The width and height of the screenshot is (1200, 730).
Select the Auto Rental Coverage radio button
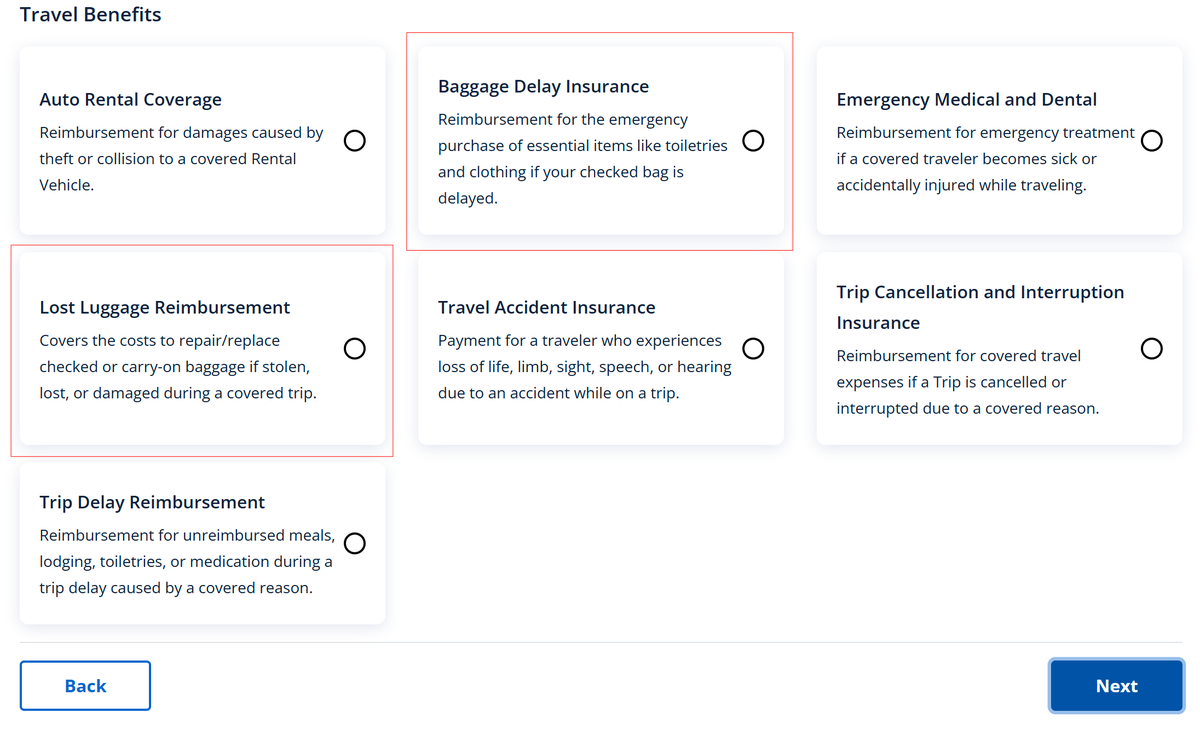point(354,140)
